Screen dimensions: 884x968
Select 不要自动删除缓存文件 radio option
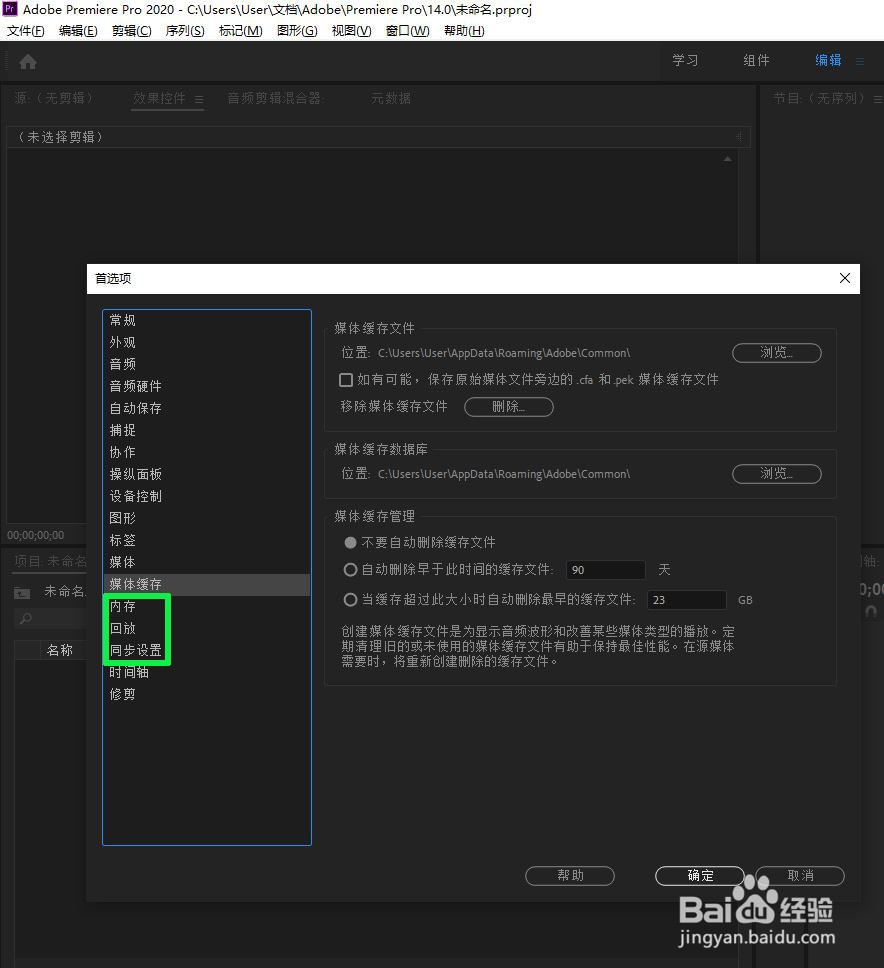(x=350, y=543)
